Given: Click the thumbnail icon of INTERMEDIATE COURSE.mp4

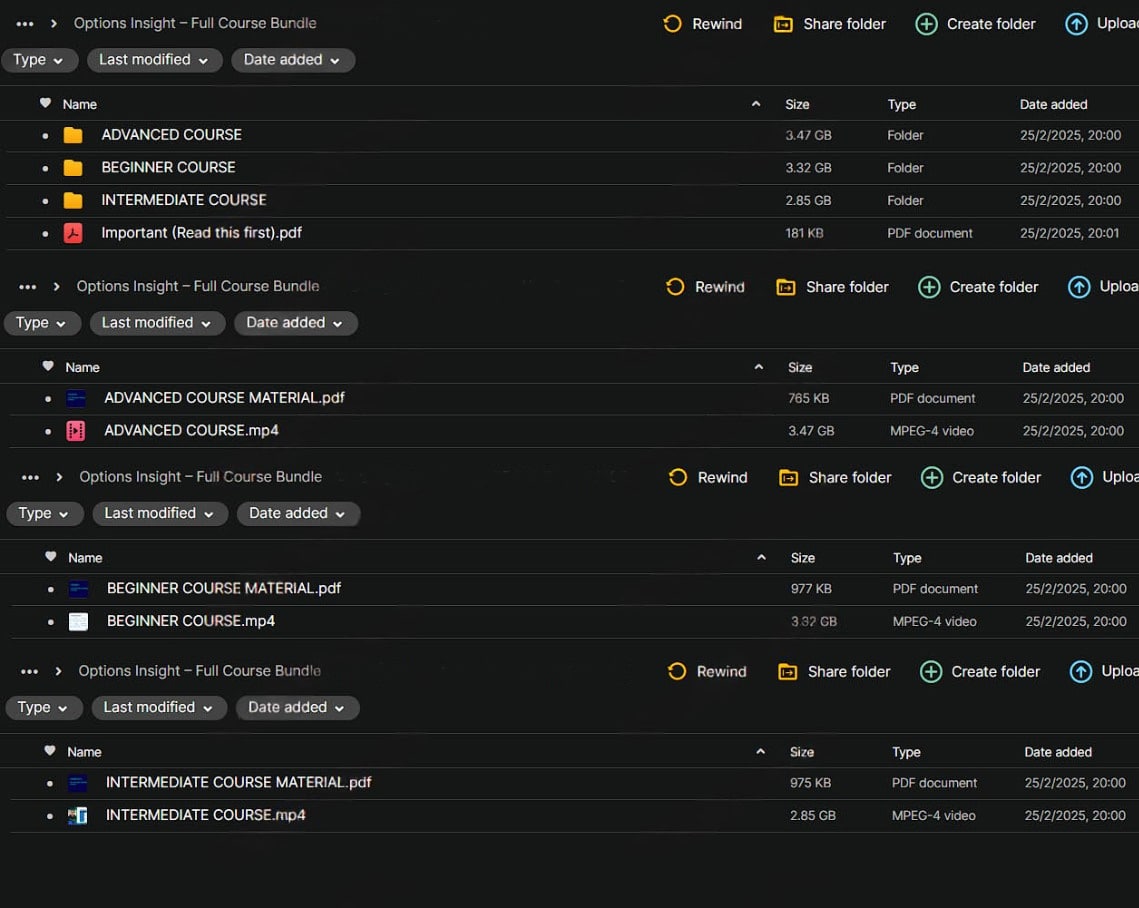Looking at the screenshot, I should pos(77,815).
